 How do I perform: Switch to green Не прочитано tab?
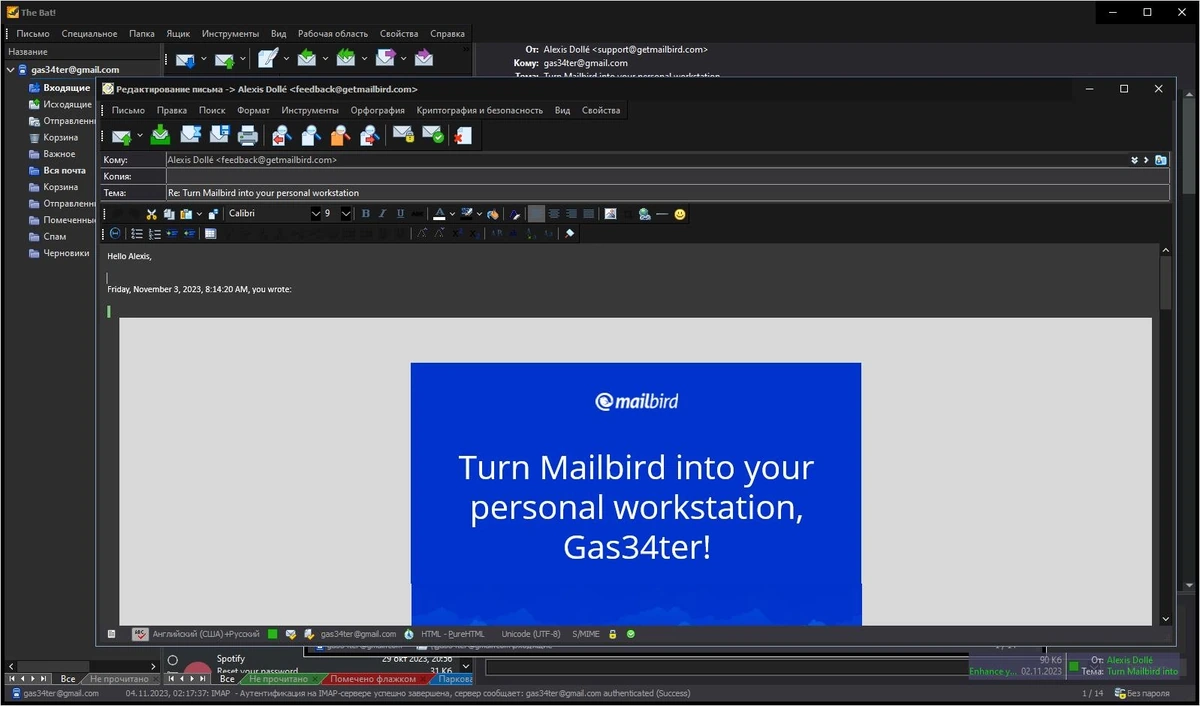pyautogui.click(x=279, y=679)
